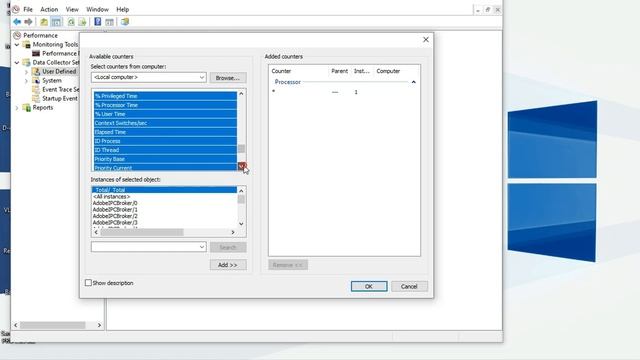The image size is (640, 360).
Task: Click the Up One Level folder icon
Action: (x=44, y=22)
